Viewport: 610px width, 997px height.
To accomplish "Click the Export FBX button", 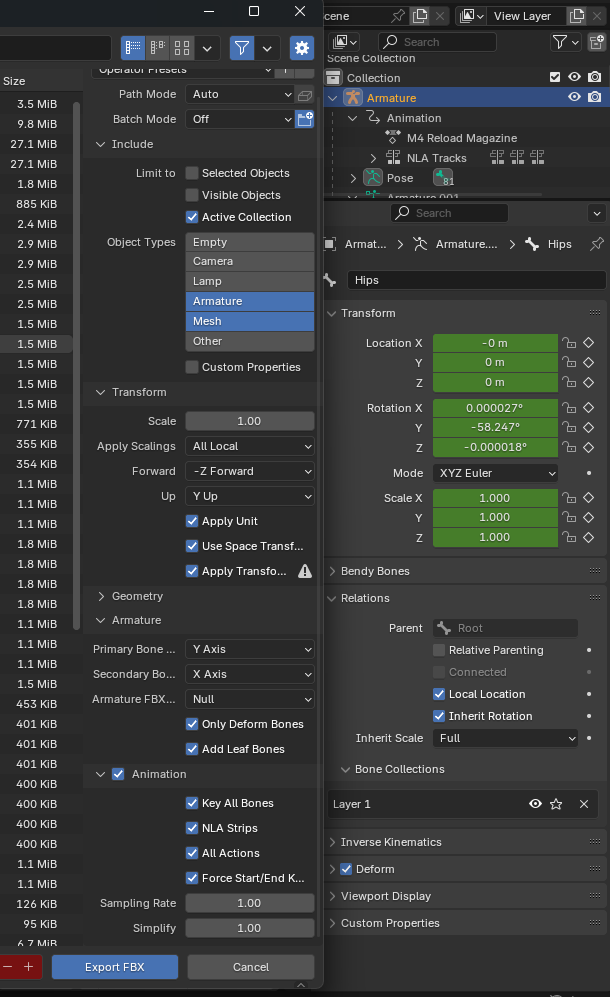I will pyautogui.click(x=114, y=967).
